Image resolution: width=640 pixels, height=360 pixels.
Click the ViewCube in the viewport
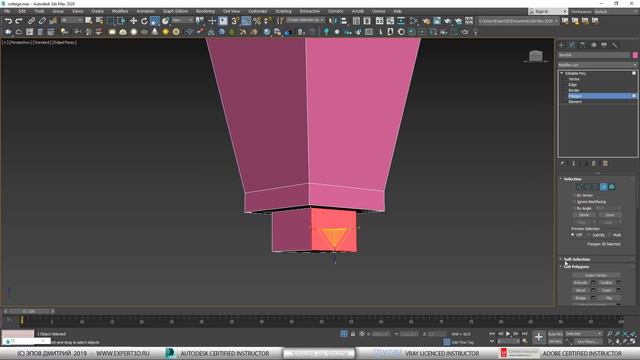[536, 56]
